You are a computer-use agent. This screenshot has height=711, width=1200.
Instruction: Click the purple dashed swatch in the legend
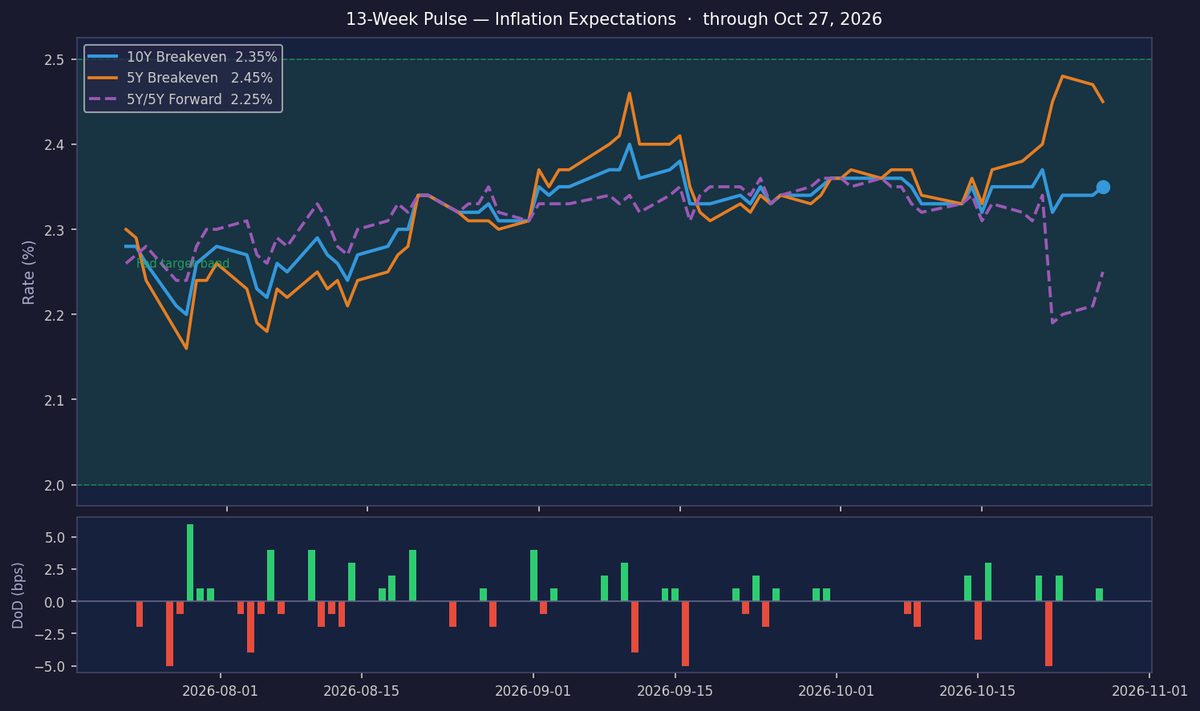[104, 98]
